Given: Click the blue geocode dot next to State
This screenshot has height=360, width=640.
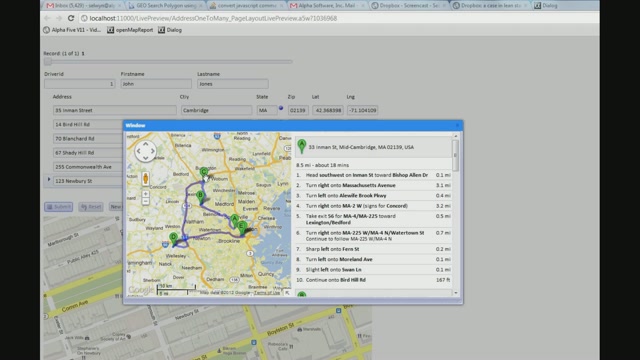Looking at the screenshot, I should tap(281, 108).
